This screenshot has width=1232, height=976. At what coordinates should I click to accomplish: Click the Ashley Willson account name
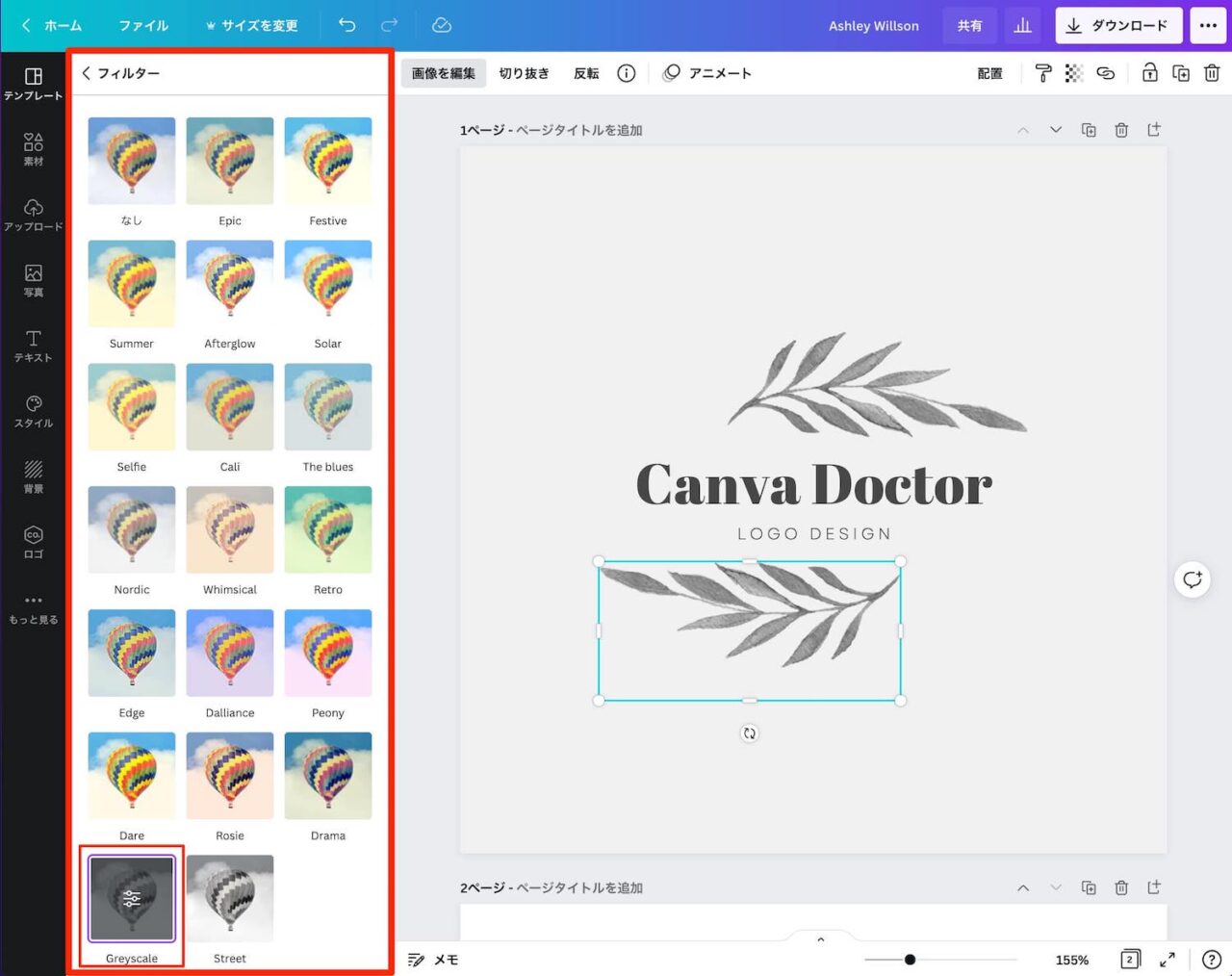[x=874, y=25]
